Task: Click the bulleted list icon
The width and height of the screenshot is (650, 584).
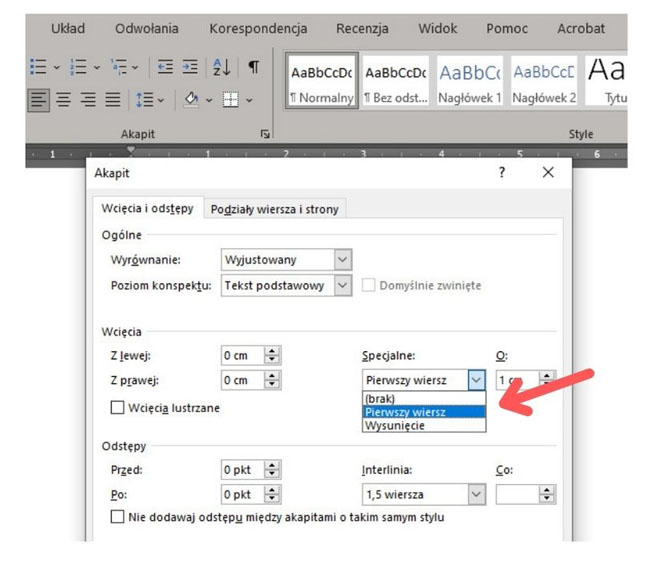Action: [38, 67]
